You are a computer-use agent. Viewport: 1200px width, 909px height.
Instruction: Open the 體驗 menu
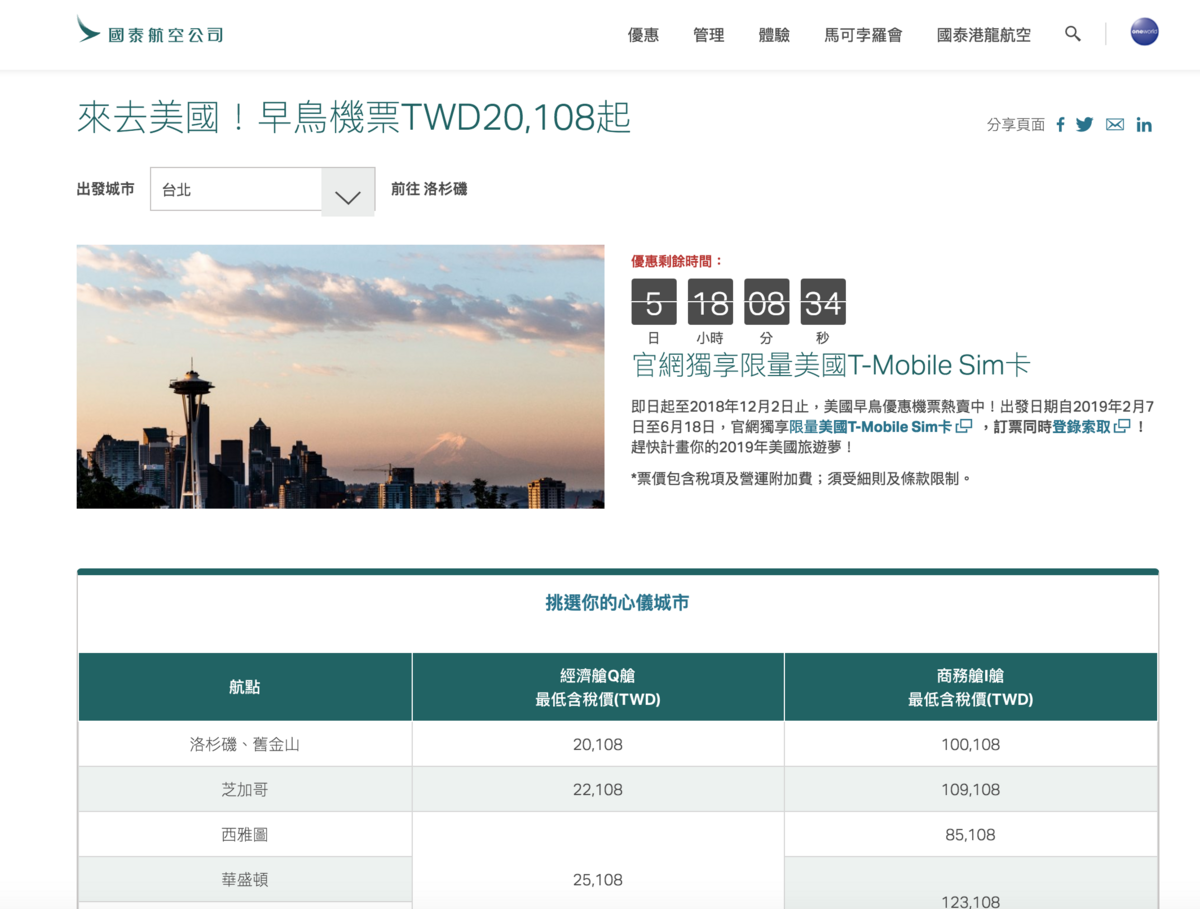click(775, 35)
